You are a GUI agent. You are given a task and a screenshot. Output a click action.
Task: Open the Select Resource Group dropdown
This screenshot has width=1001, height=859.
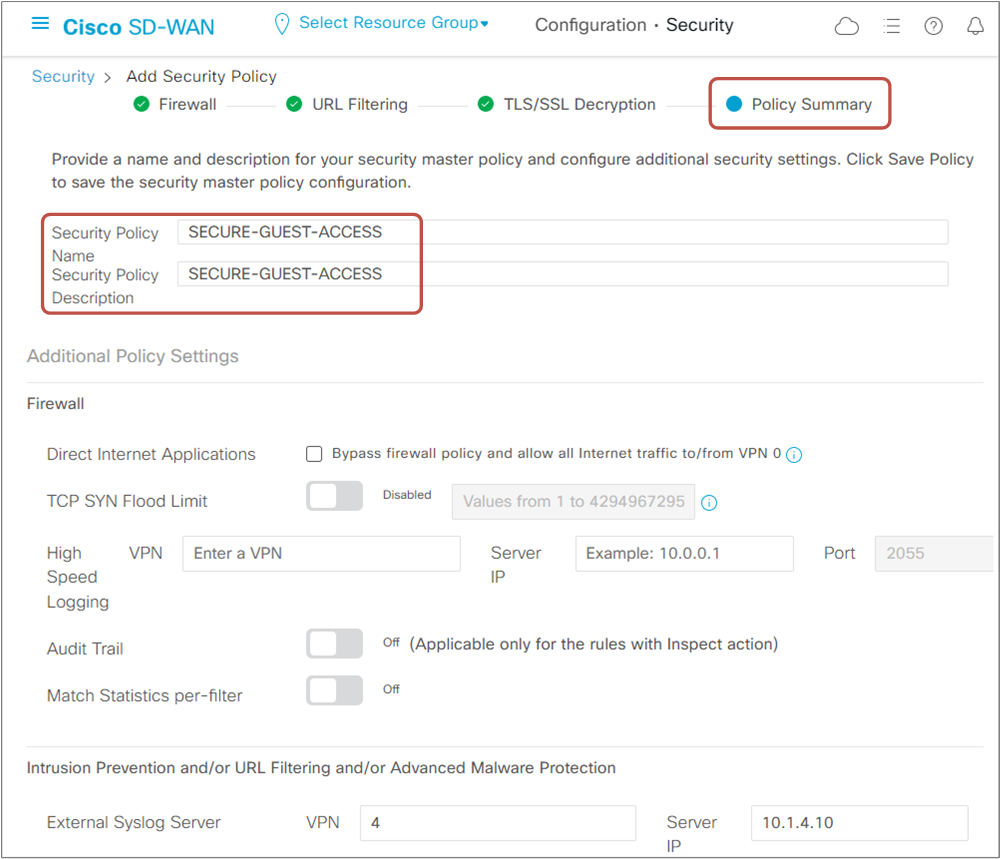pos(393,22)
